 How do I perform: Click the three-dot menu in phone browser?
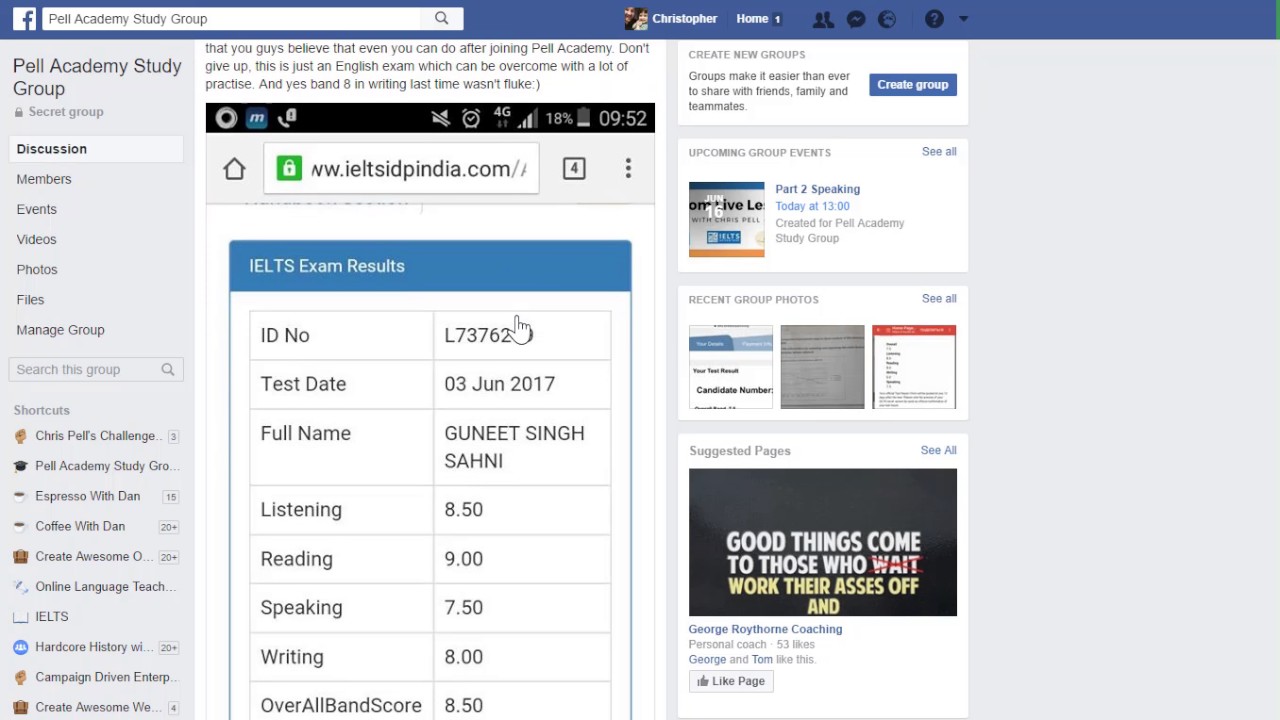(628, 168)
